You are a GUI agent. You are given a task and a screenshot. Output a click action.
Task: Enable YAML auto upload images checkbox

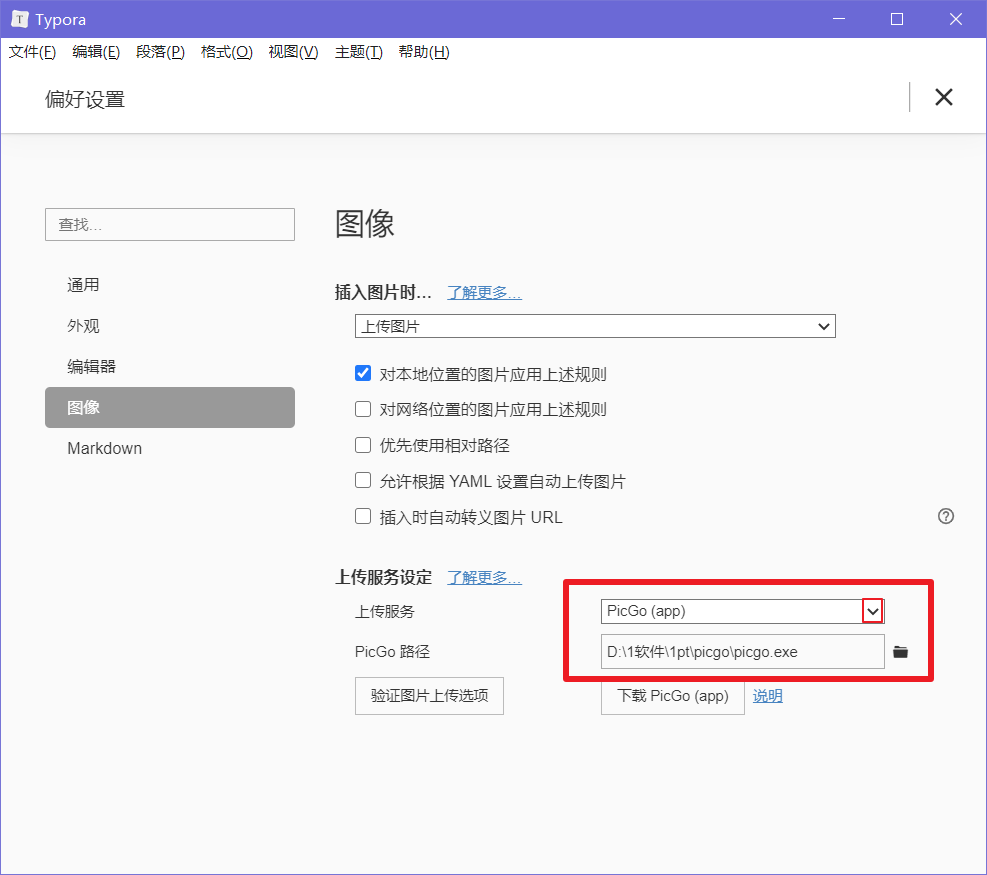(363, 480)
